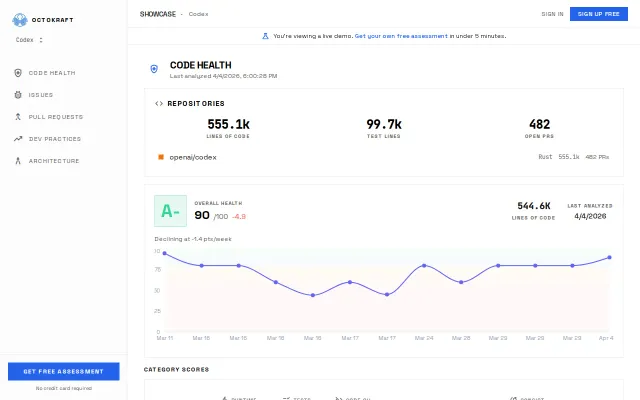640x400 pixels.
Task: Click the 544.6K lines of code value
Action: coord(534,206)
